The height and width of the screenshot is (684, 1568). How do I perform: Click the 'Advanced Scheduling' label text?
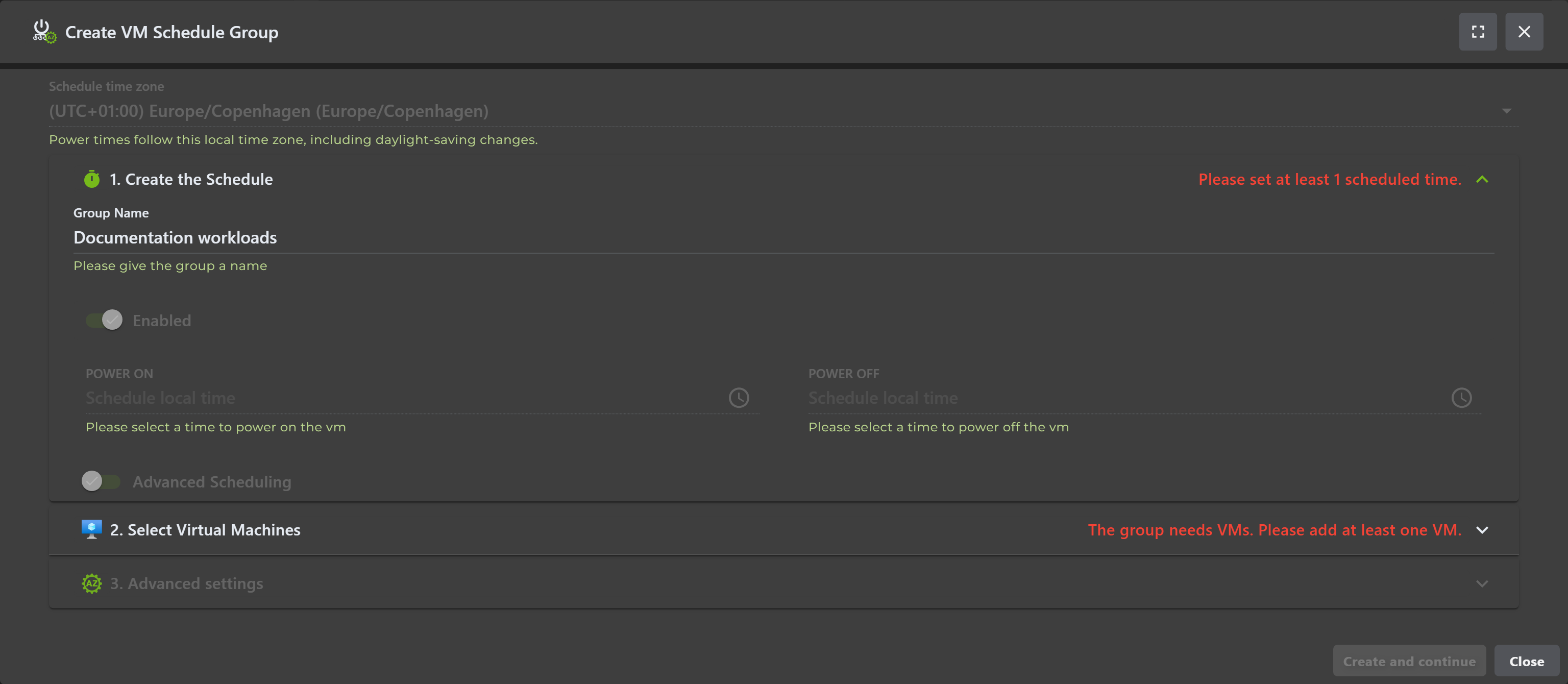(x=212, y=482)
